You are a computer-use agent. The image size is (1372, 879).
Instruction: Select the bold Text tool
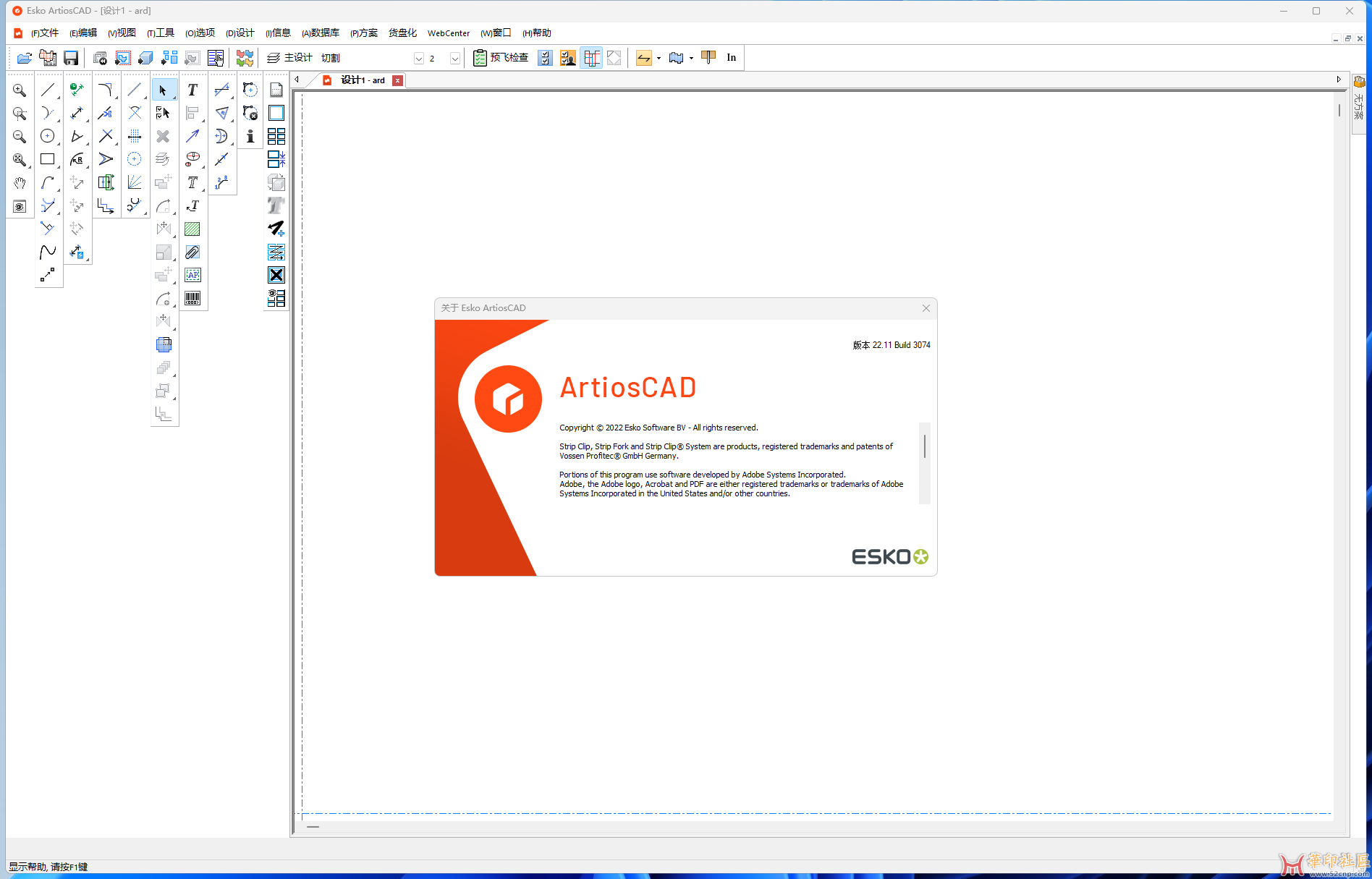[192, 90]
